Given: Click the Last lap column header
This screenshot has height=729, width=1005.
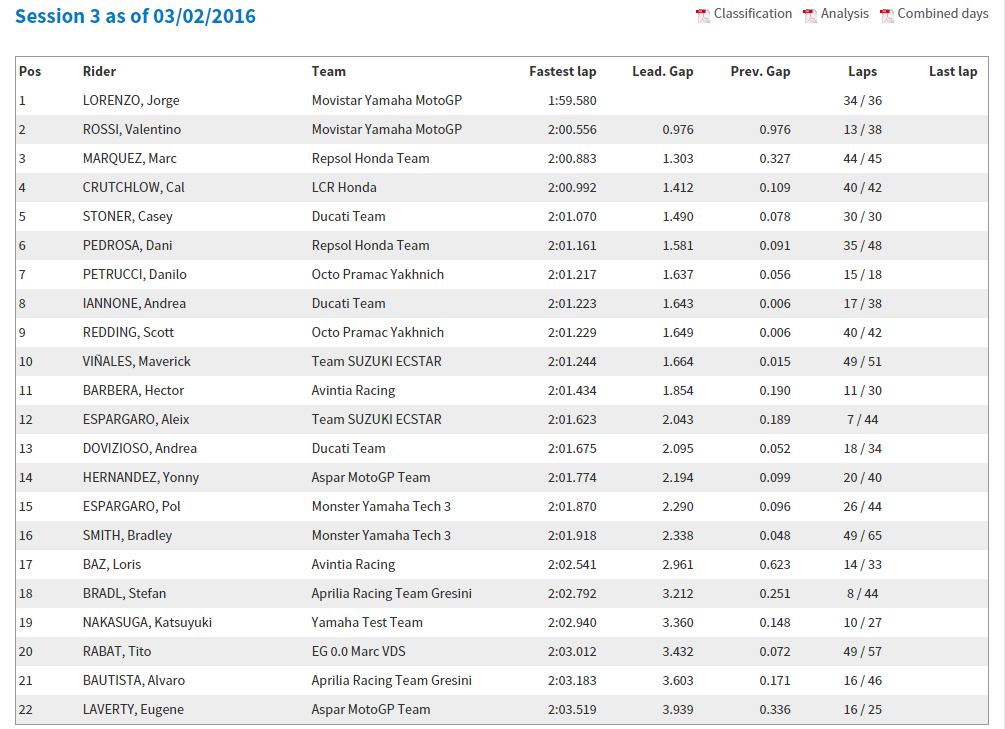Looking at the screenshot, I should (952, 71).
